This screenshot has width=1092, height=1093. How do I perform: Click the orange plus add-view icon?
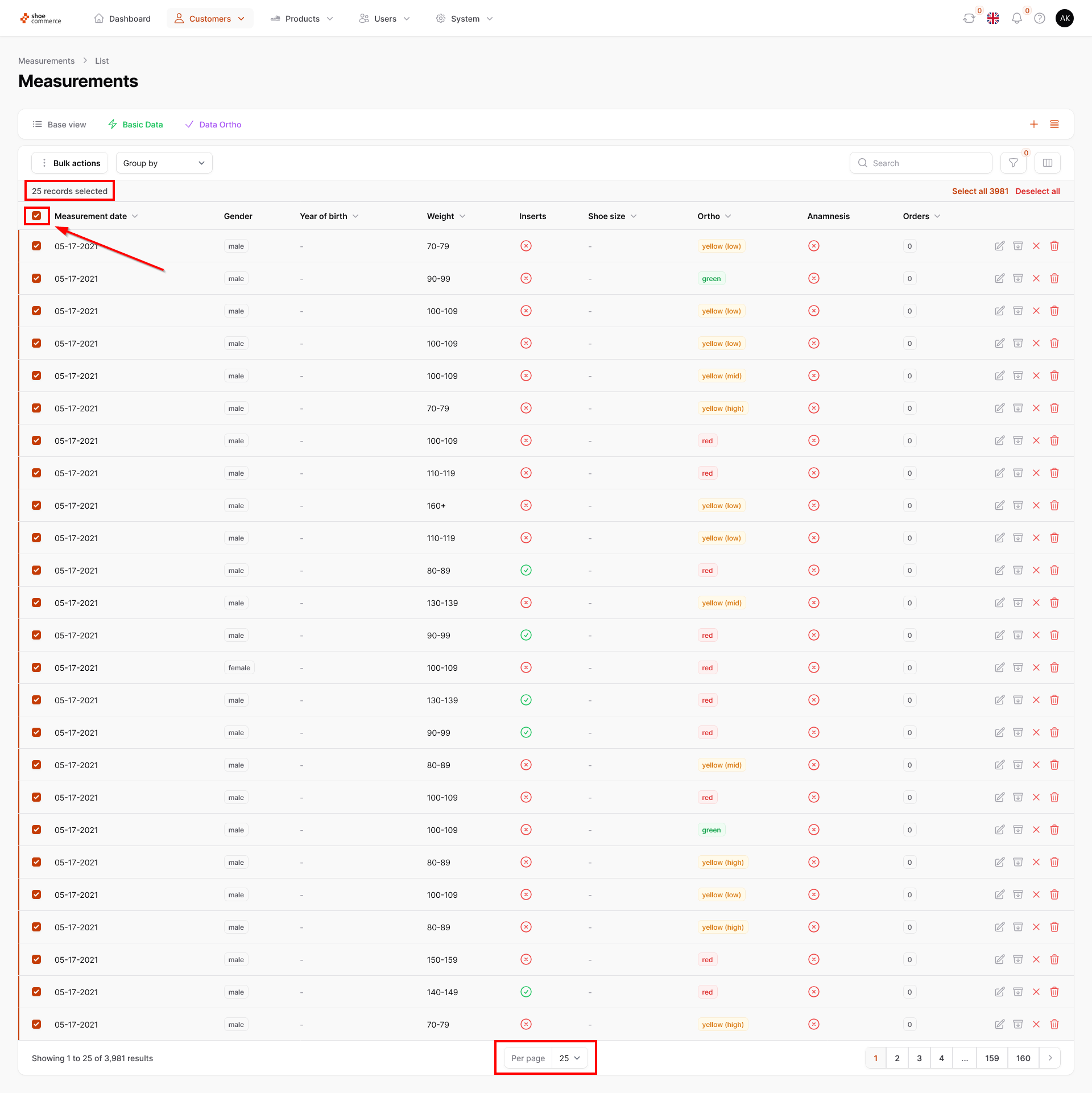(x=1033, y=125)
